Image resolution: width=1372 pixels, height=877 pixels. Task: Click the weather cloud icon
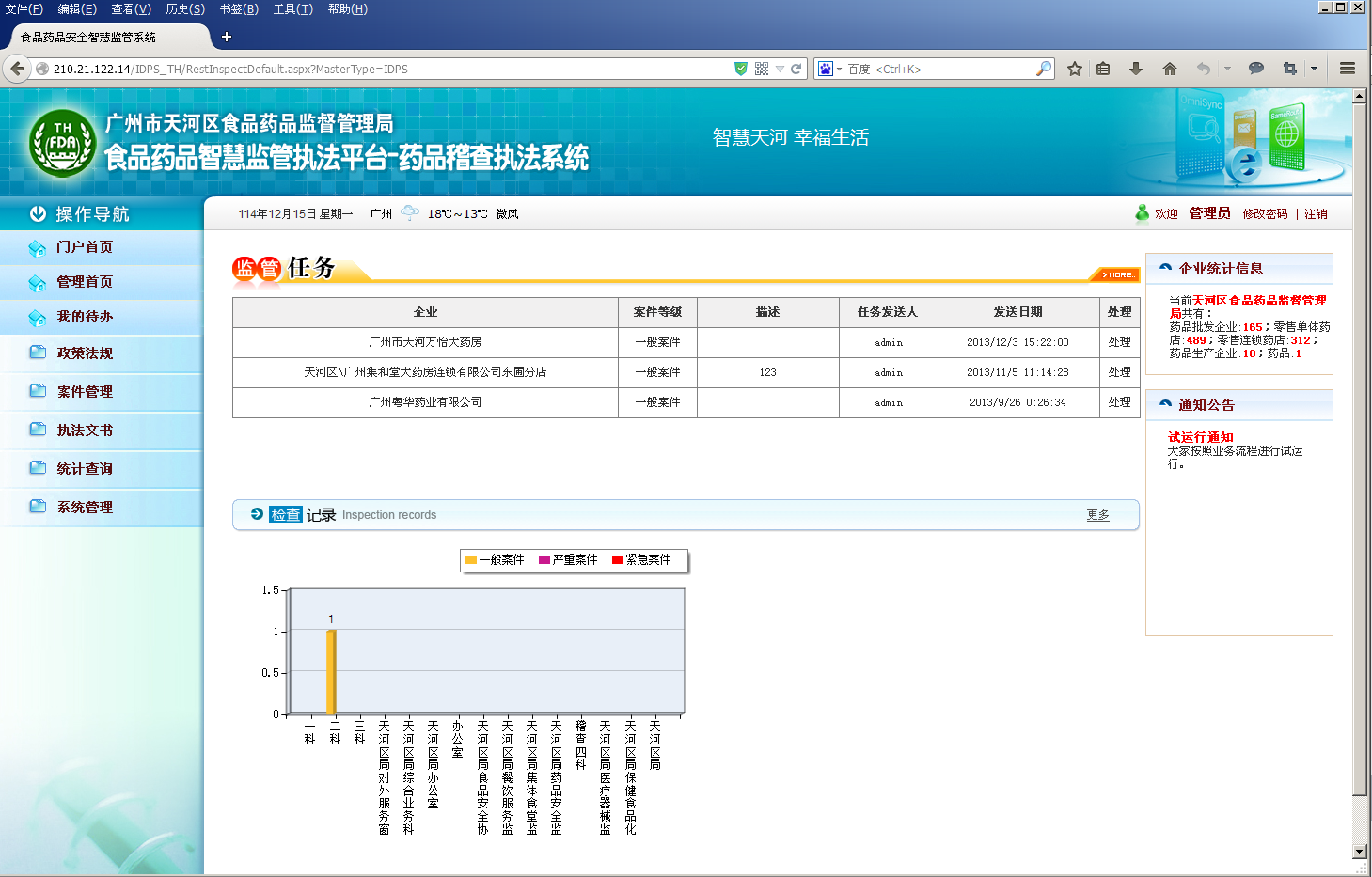410,213
